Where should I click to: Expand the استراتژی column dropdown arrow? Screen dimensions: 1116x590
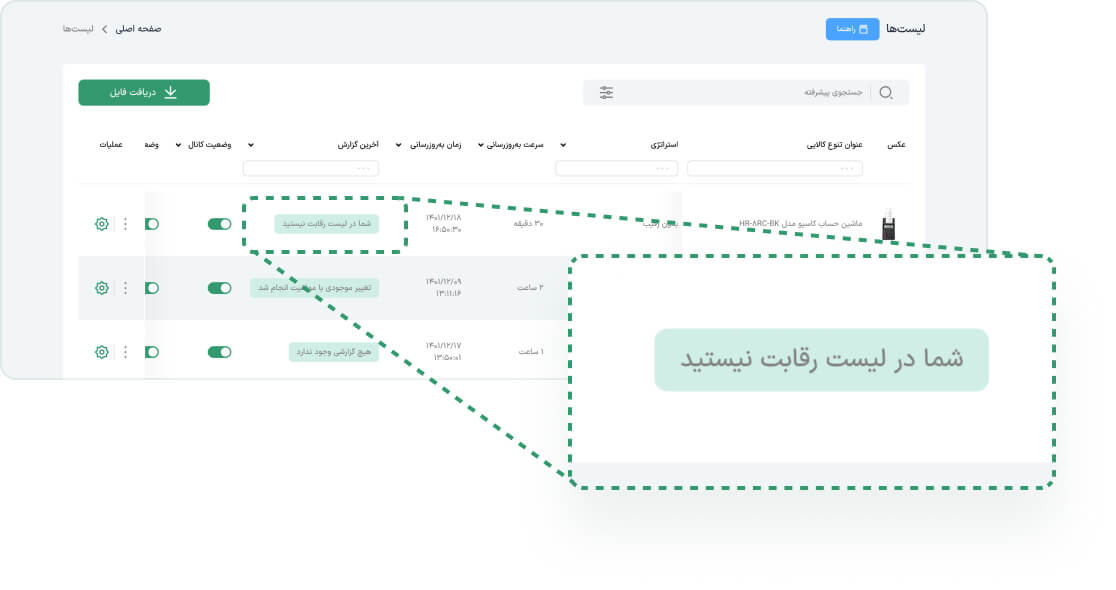563,145
